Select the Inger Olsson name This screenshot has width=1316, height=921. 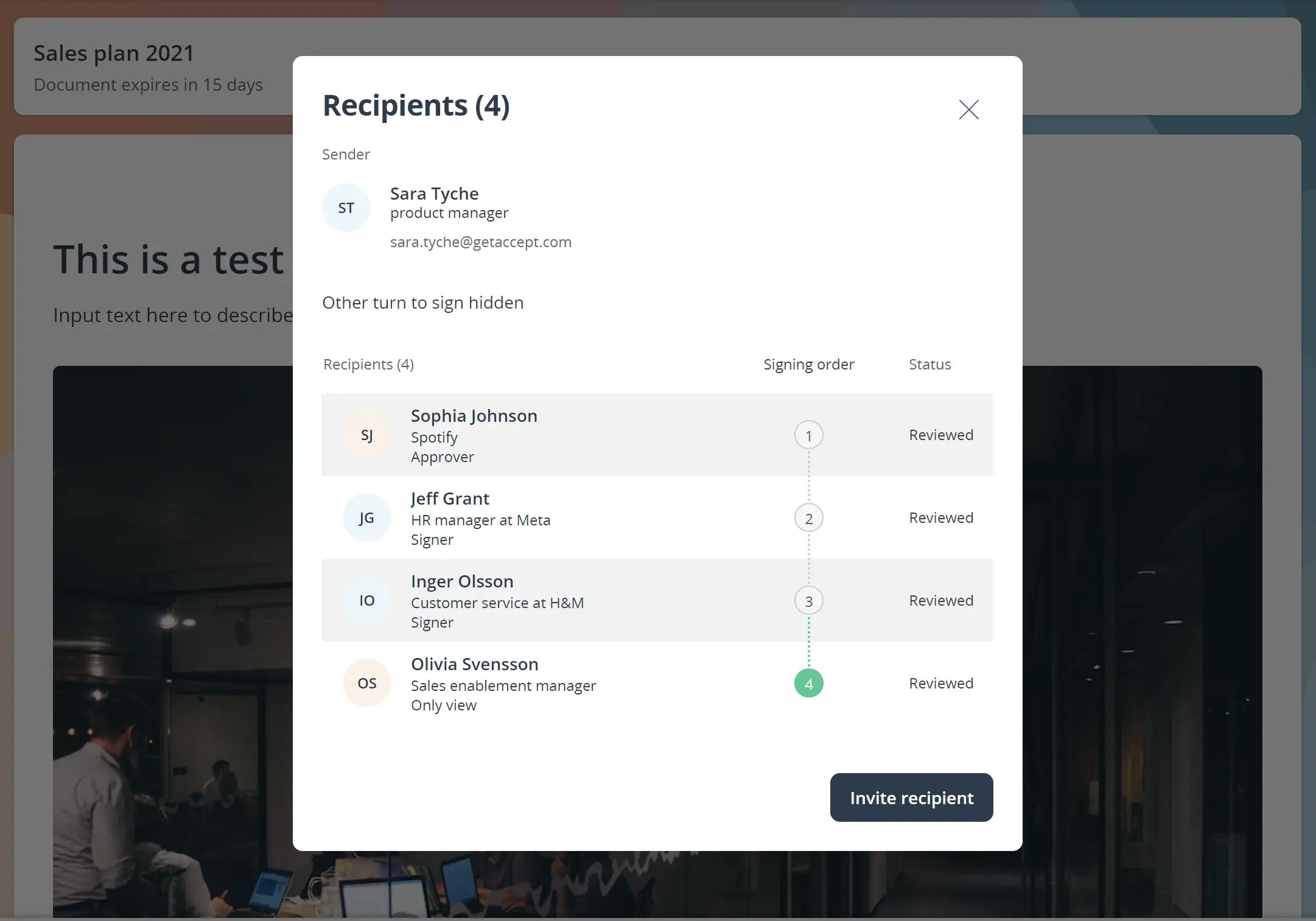462,581
